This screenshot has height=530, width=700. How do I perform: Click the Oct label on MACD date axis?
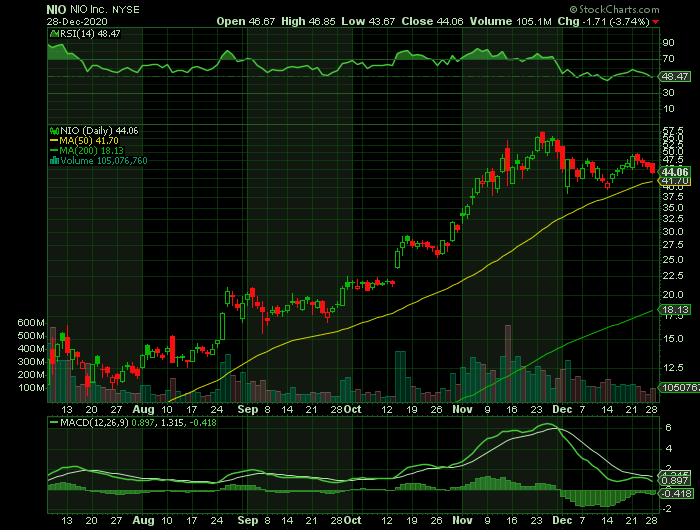[353, 520]
